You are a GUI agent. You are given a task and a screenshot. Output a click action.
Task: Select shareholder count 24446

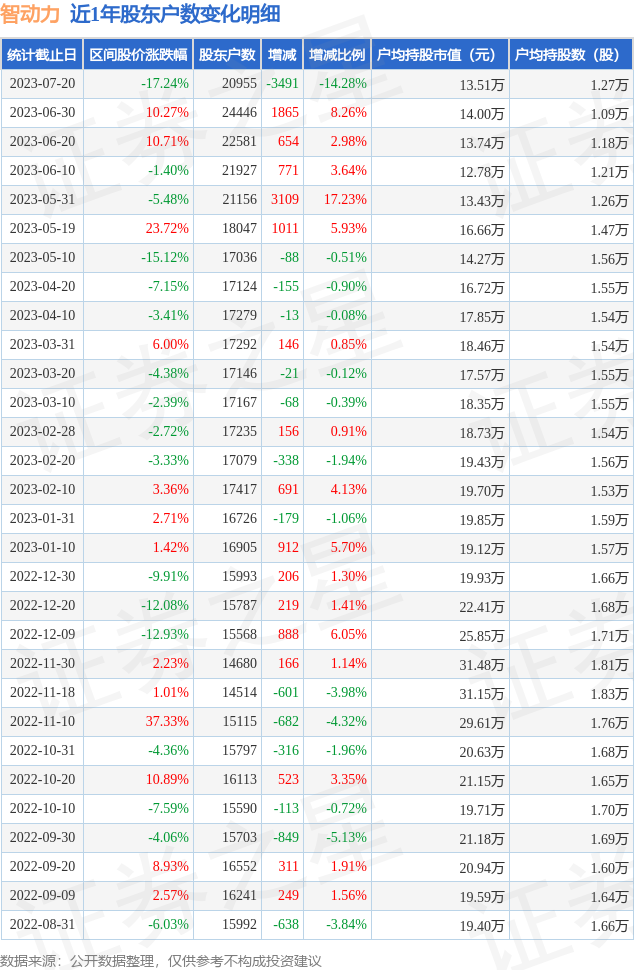[239, 113]
